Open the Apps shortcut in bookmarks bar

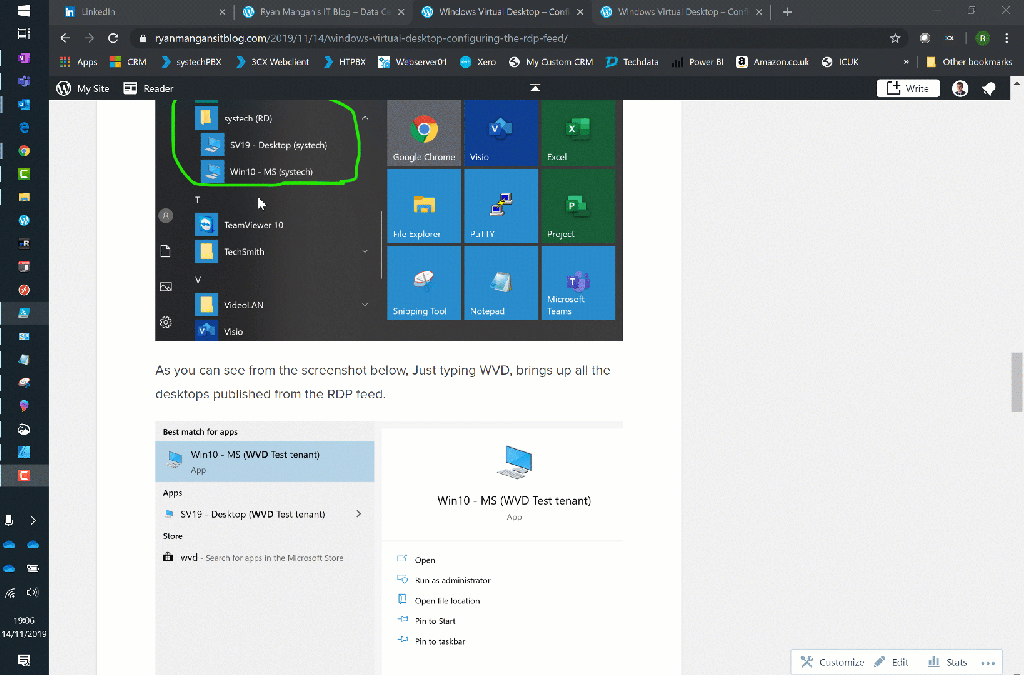click(x=78, y=62)
